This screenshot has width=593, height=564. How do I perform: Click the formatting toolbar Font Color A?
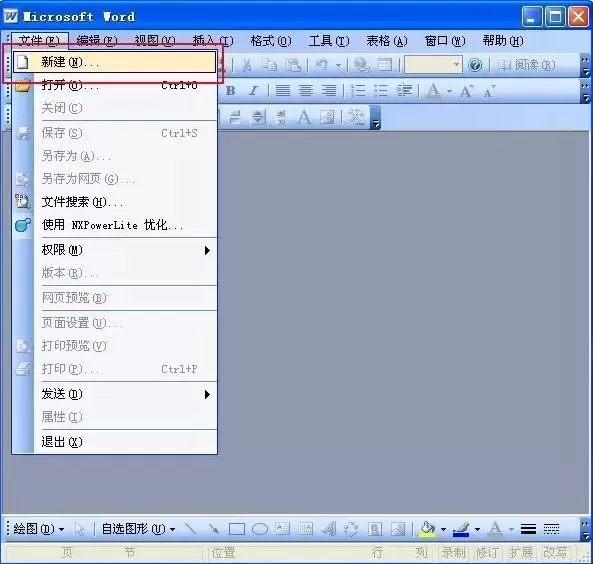pos(434,92)
